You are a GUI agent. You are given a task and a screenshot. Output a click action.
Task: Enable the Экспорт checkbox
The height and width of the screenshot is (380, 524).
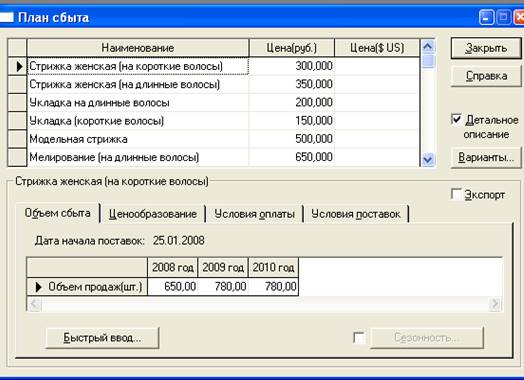[456, 194]
